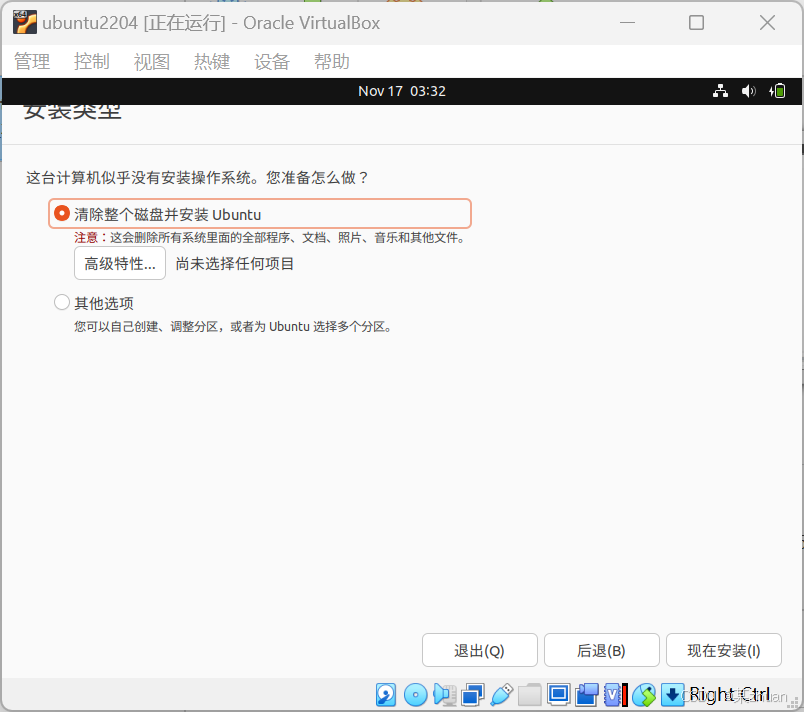Click the mouse integration status icon
The width and height of the screenshot is (804, 712).
coord(645,695)
